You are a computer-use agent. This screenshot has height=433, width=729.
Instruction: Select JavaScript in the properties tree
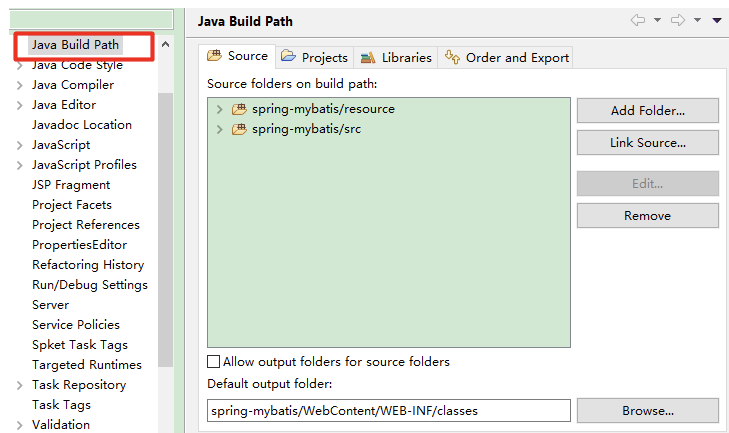pyautogui.click(x=61, y=145)
